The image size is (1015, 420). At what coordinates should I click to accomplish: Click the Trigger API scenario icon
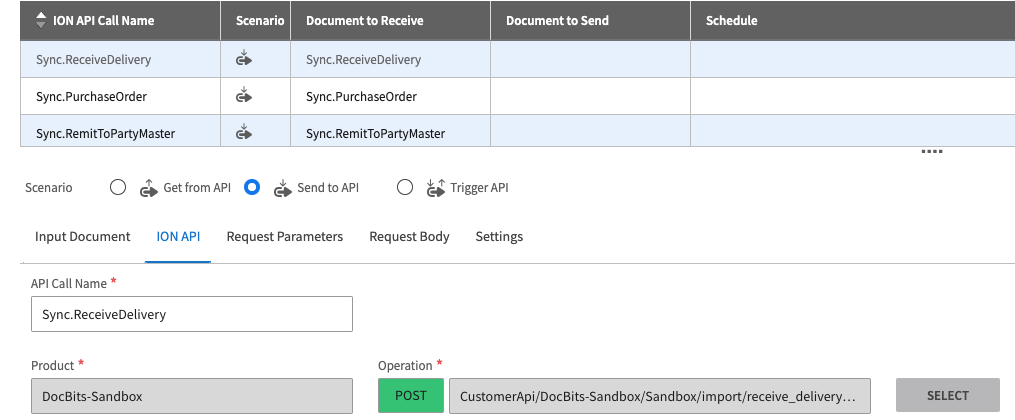[435, 188]
